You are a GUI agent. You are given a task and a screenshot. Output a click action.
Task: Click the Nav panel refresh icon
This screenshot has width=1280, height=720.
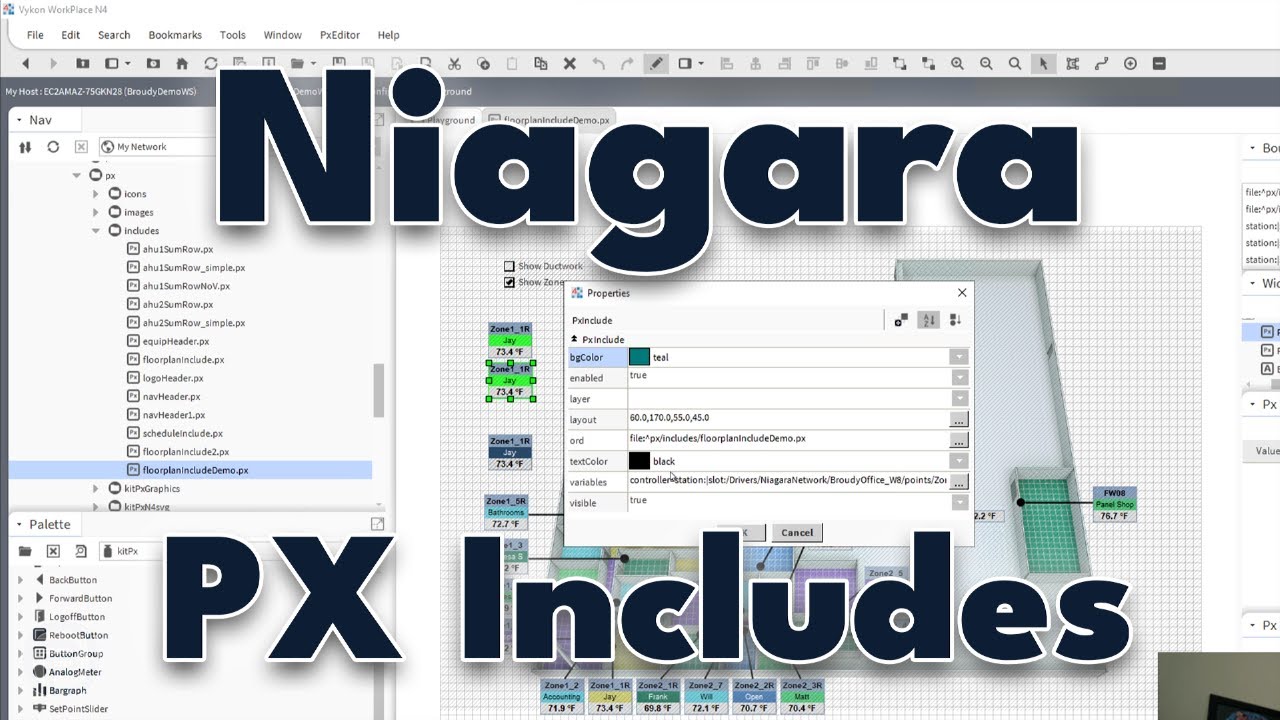click(53, 147)
